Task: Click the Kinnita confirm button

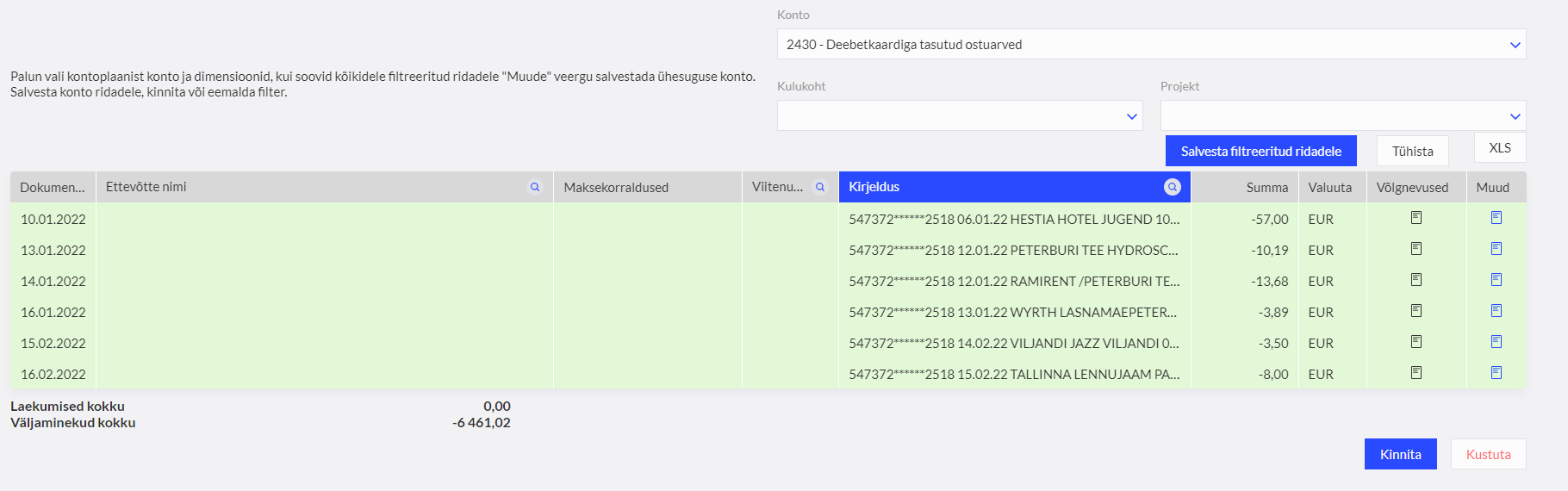Action: point(1400,454)
